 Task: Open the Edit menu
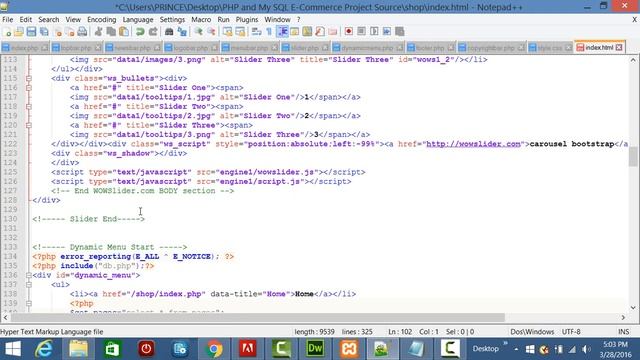[x=25, y=20]
